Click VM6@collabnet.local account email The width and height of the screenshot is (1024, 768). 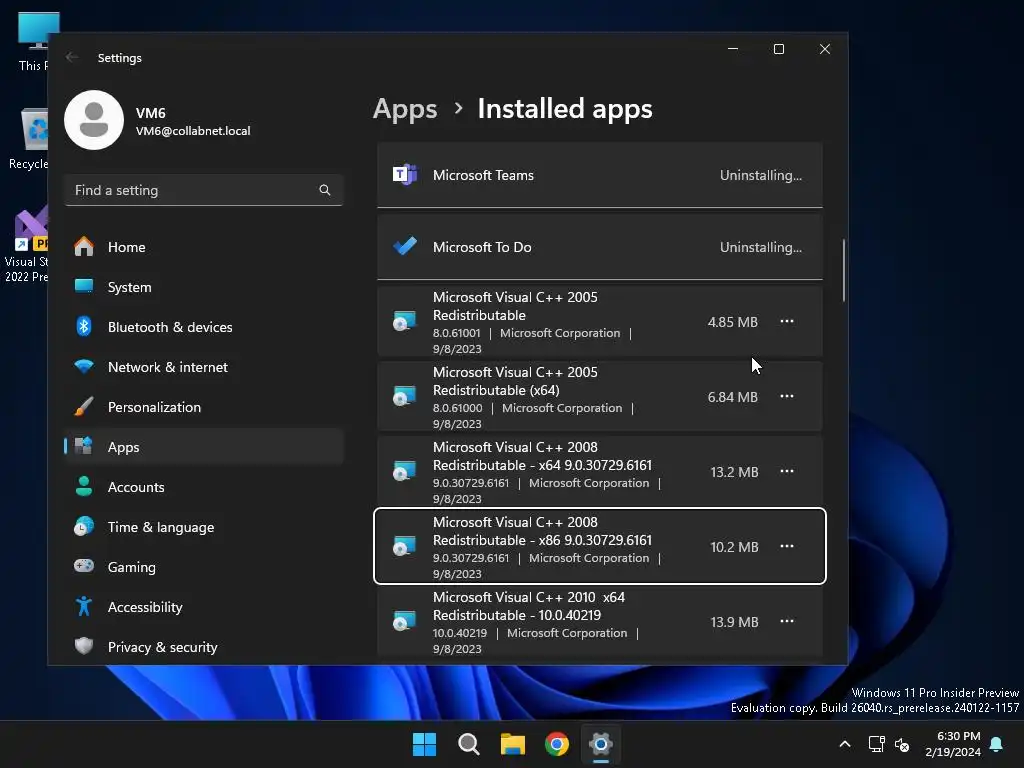coord(193,131)
